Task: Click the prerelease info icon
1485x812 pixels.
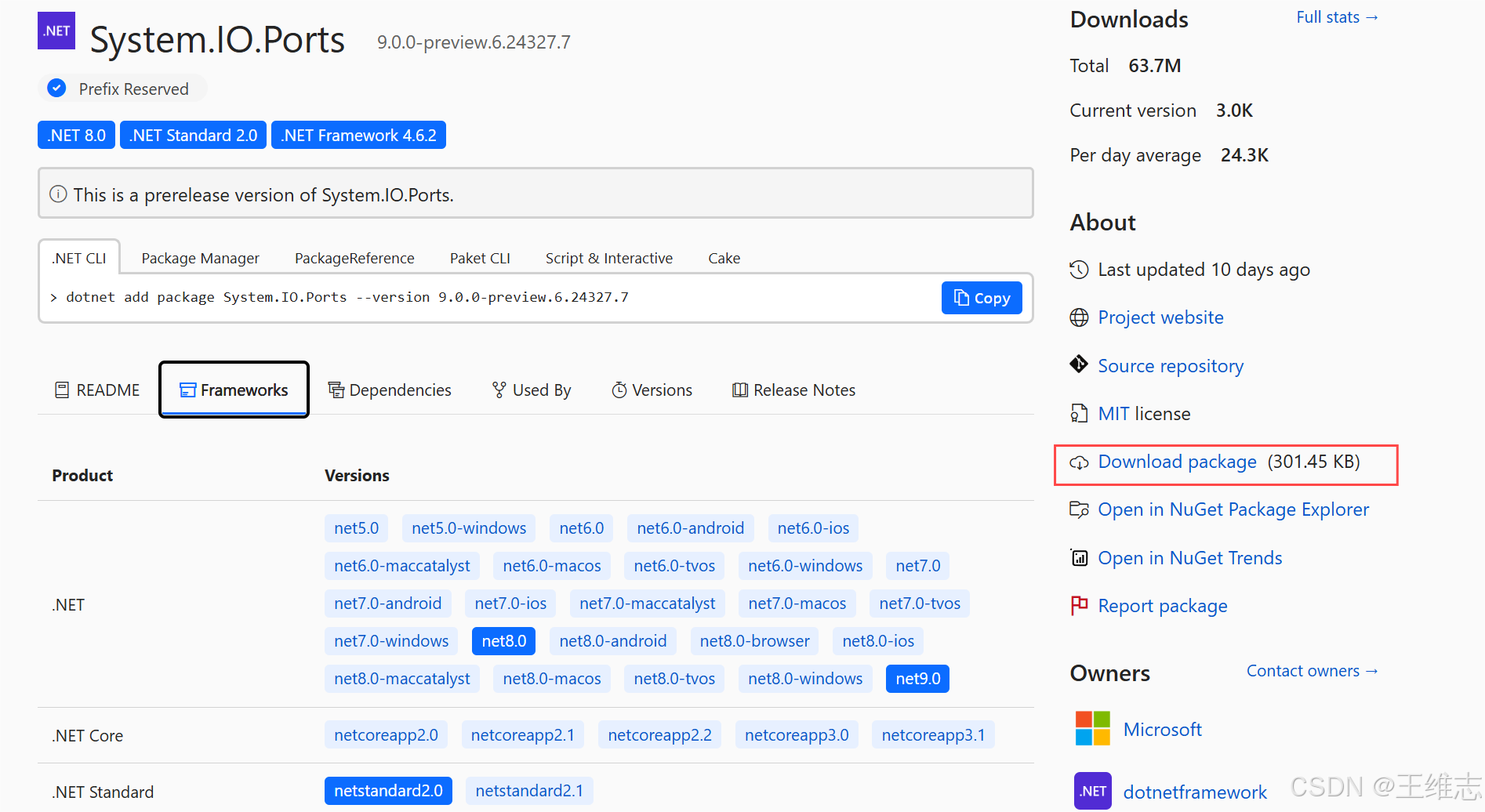Action: [x=58, y=194]
